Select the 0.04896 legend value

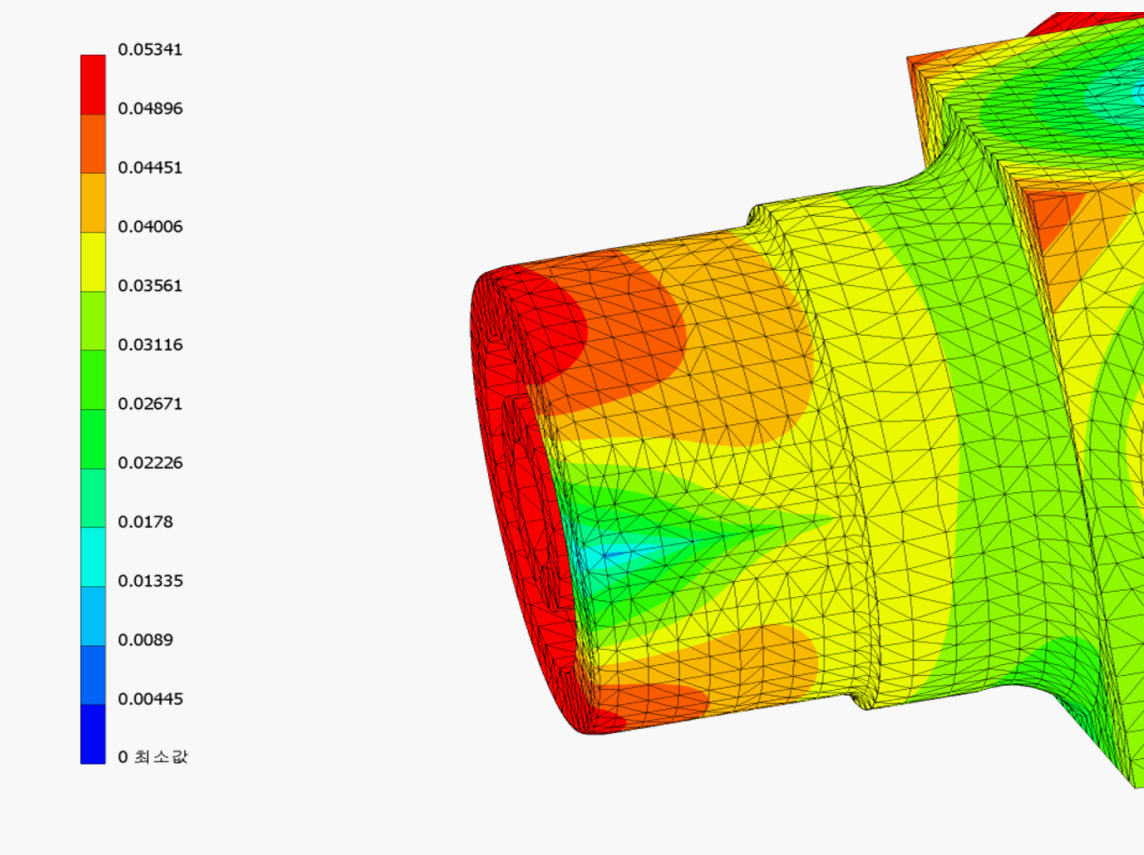click(150, 108)
